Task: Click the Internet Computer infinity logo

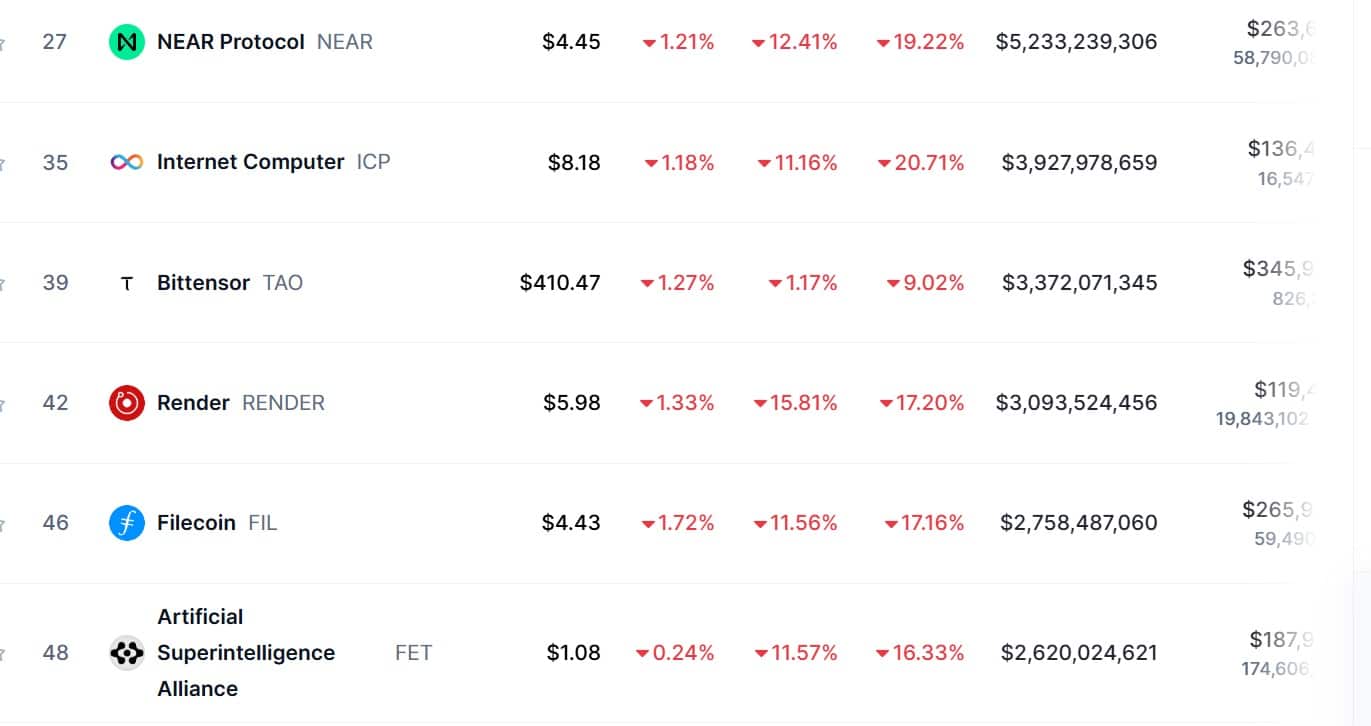Action: [127, 162]
